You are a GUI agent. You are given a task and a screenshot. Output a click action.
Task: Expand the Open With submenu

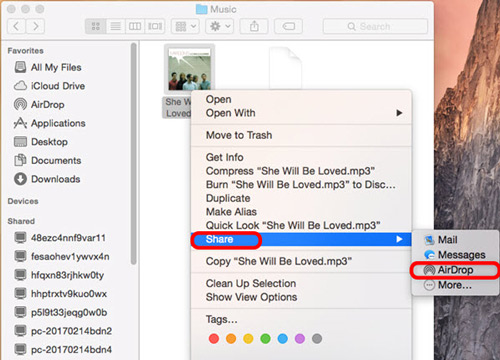pos(301,113)
